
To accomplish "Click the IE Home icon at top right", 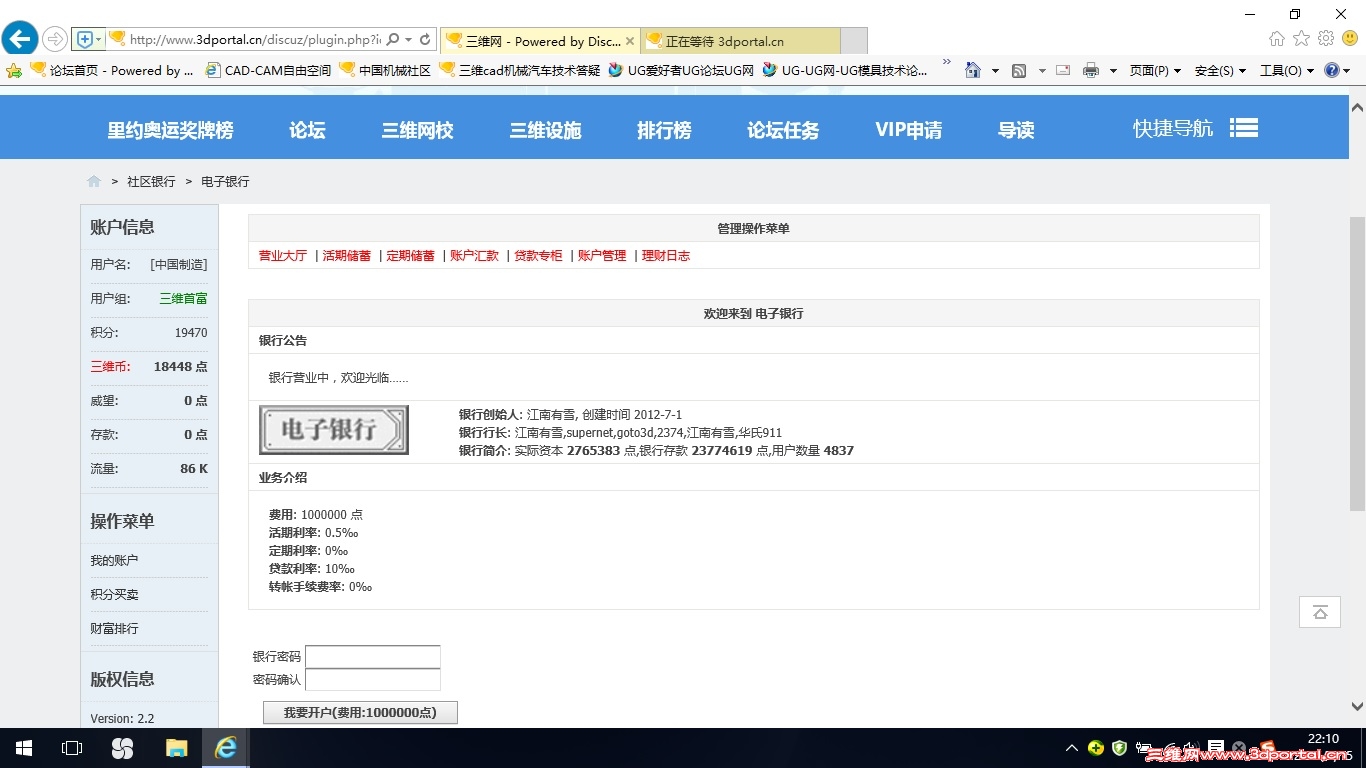I will (x=1277, y=39).
